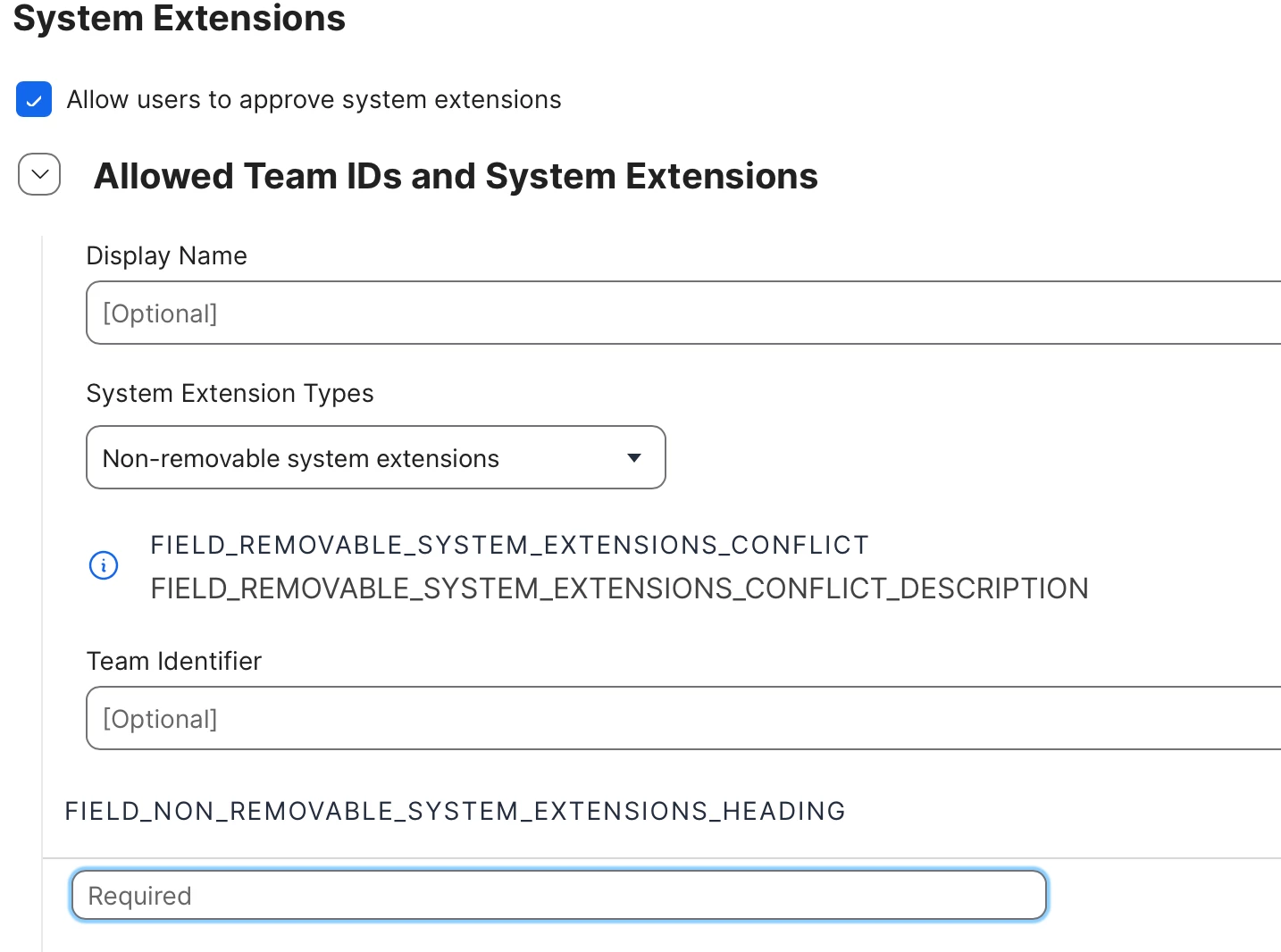Click FIELD_NON_REMOVABLE_SYSTEM_EXTENSIONS_HEADING text
Viewport: 1281px width, 952px height.
[x=456, y=811]
